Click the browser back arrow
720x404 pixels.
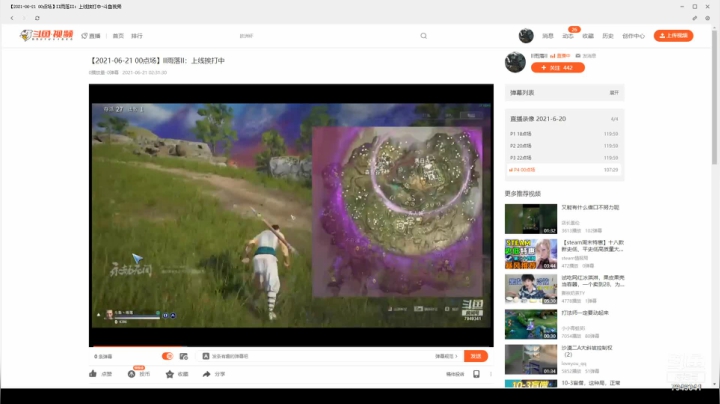(x=12, y=18)
